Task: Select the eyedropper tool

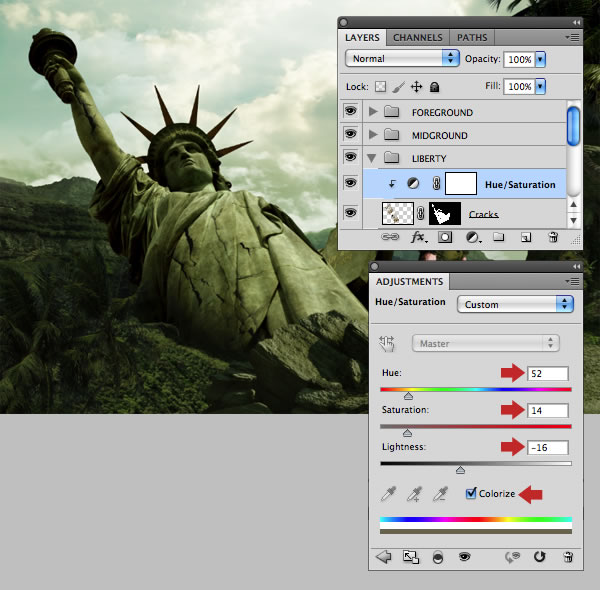Action: pos(389,494)
